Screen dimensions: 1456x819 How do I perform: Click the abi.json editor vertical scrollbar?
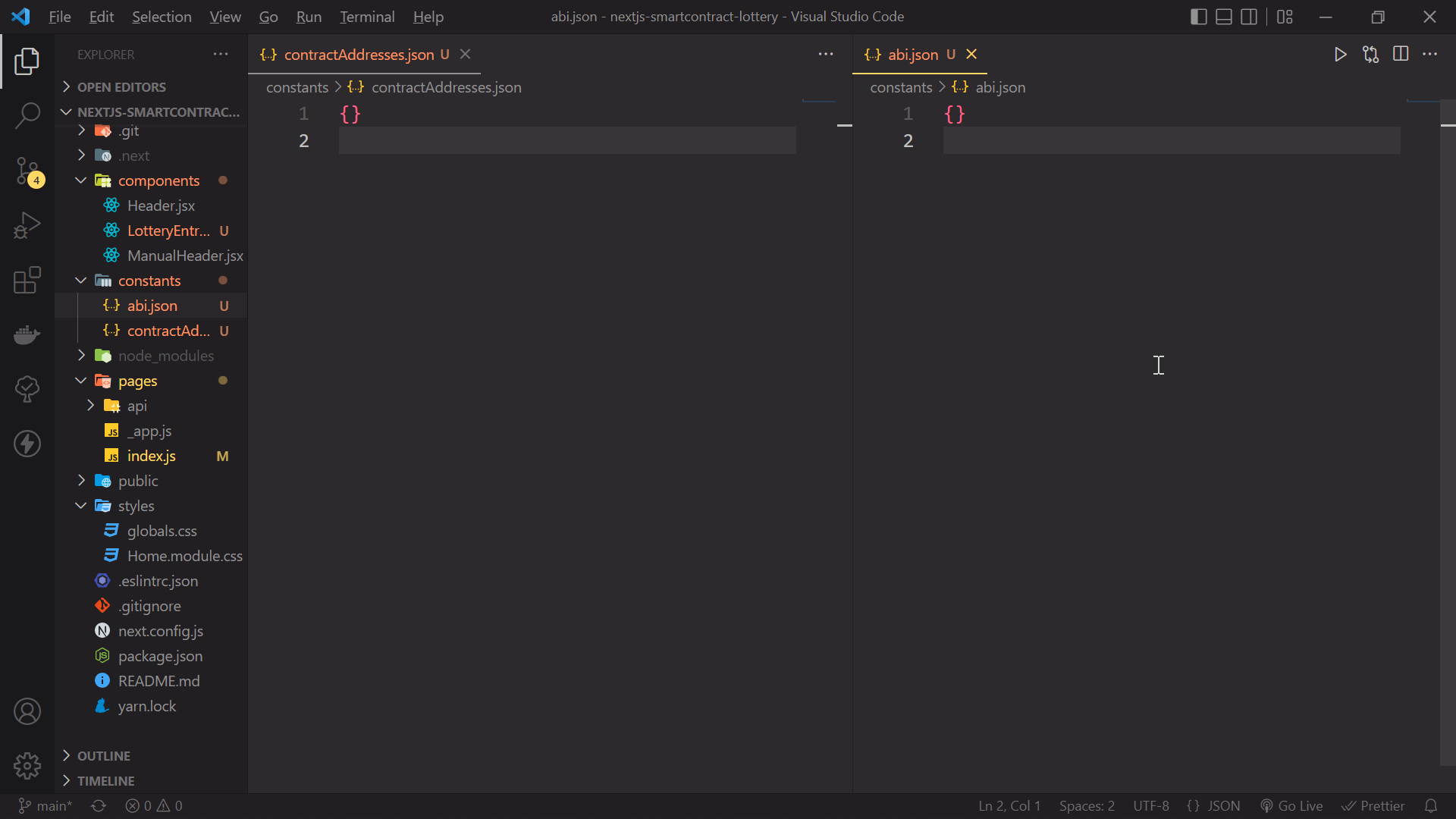coord(1447,434)
